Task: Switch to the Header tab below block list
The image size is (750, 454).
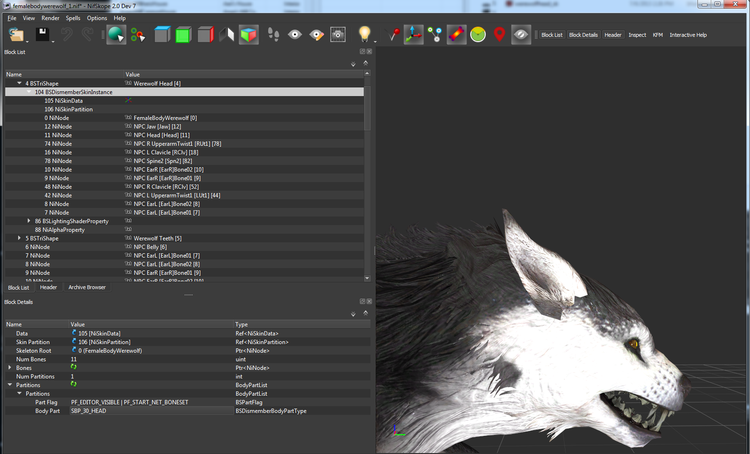Action: click(x=48, y=288)
